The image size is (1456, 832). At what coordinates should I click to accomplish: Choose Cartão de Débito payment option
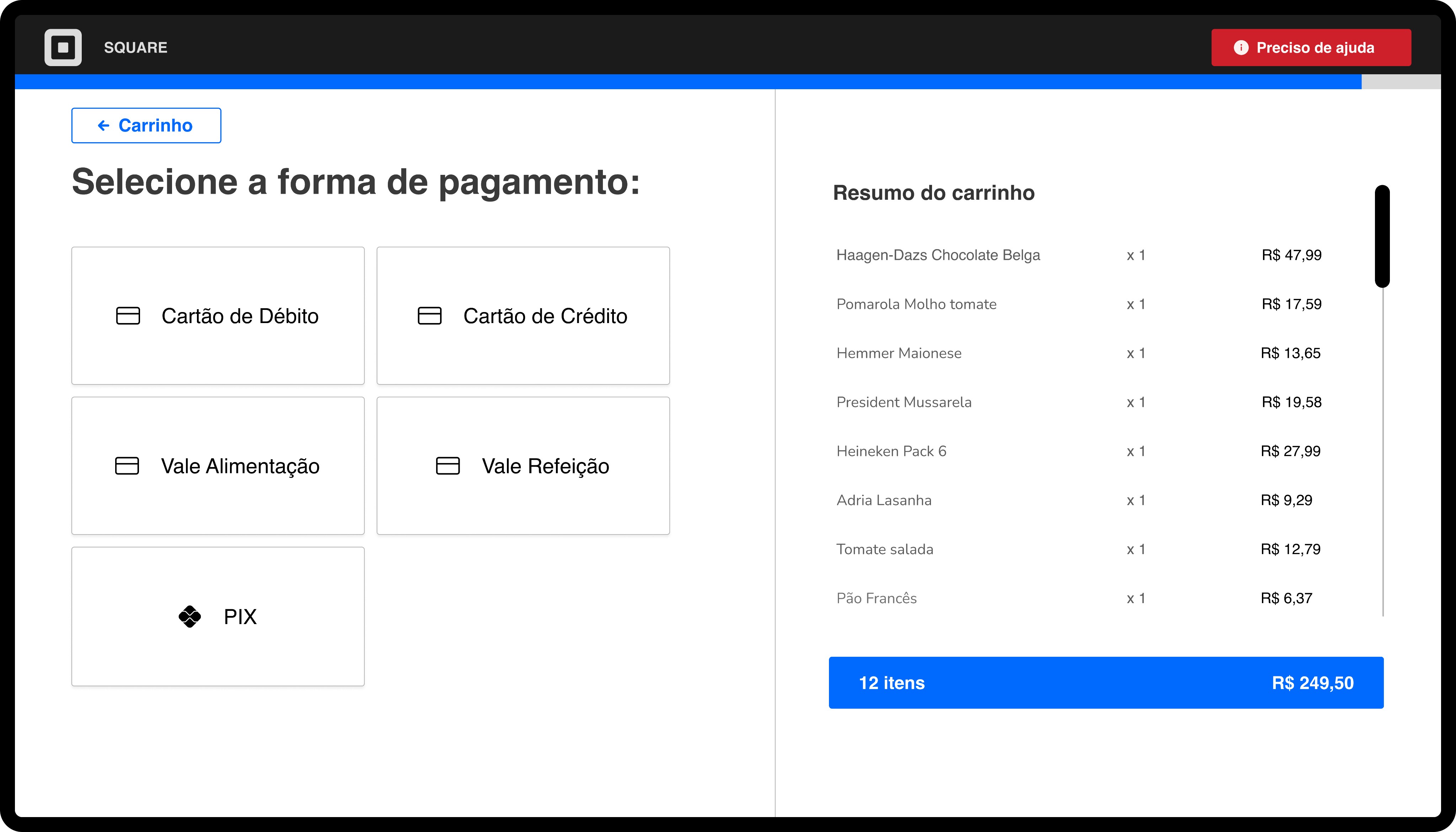click(x=218, y=316)
